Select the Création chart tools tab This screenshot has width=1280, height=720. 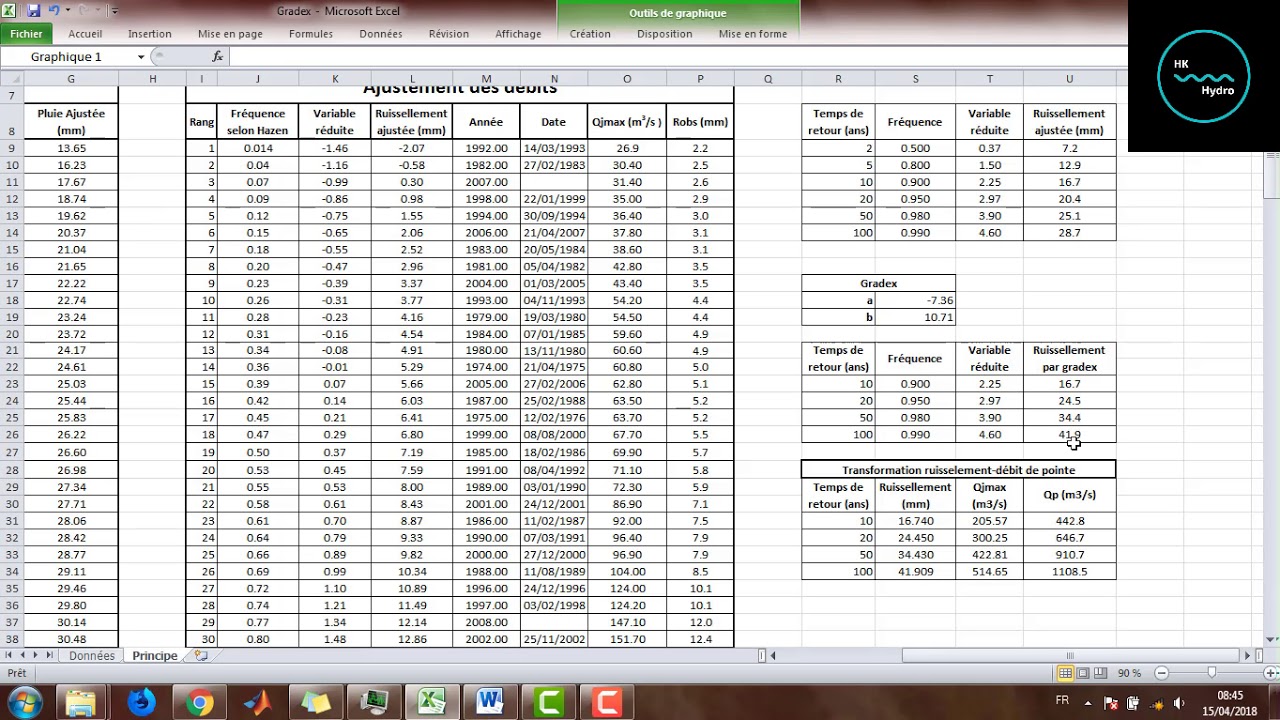[590, 34]
